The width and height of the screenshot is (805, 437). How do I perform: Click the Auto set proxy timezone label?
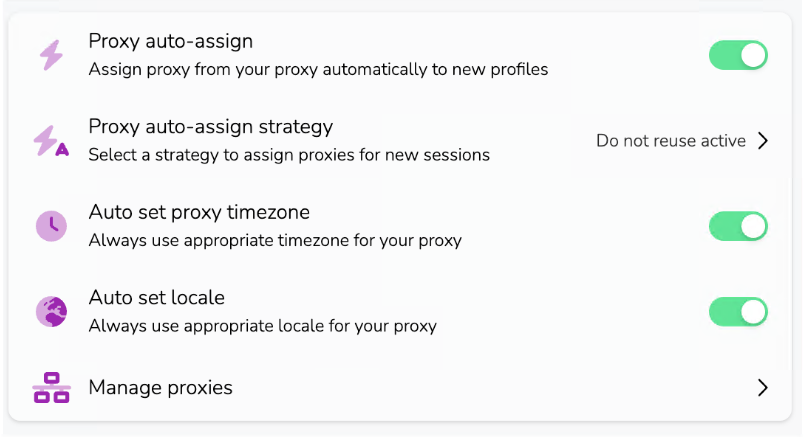[x=199, y=213]
